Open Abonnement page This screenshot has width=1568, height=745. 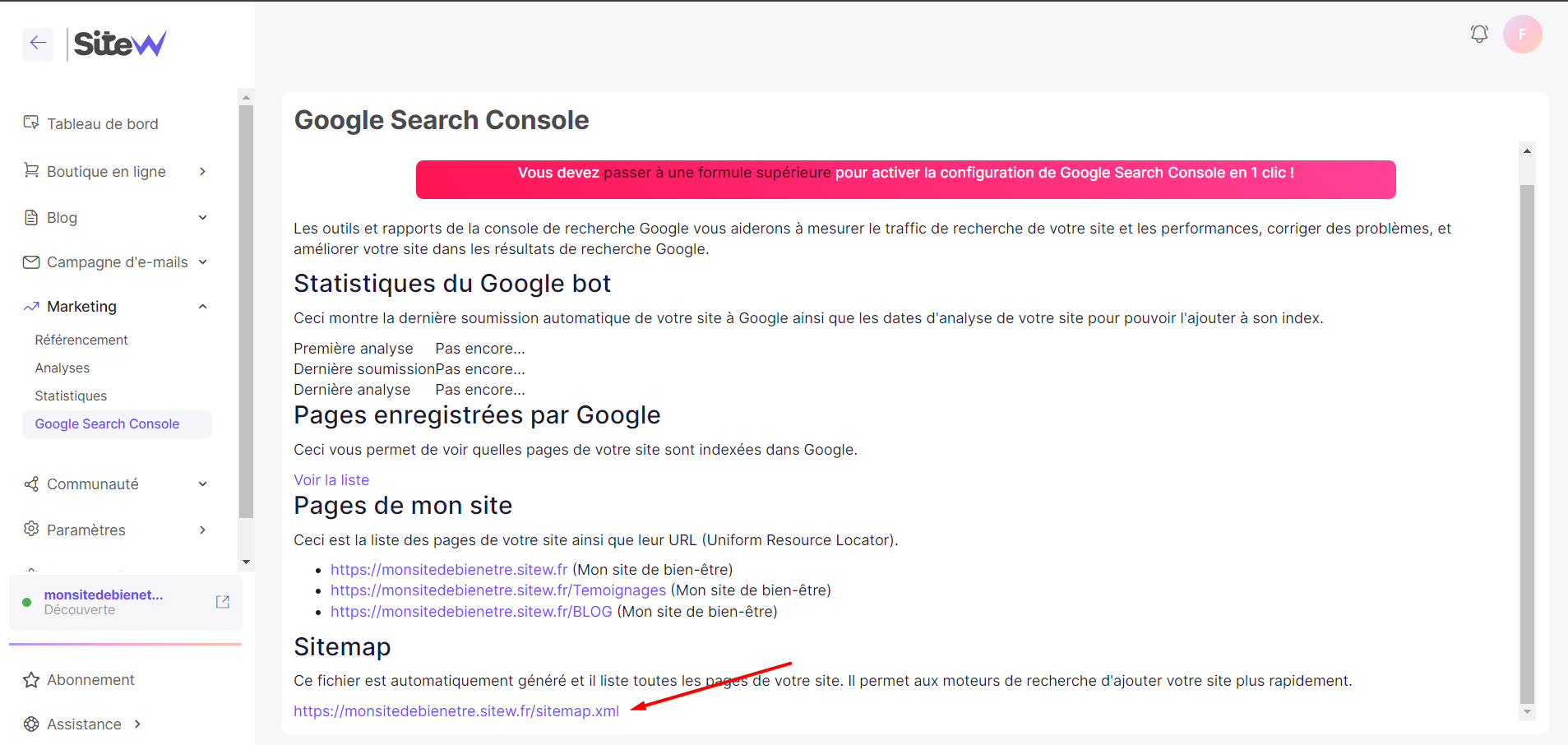[x=90, y=680]
